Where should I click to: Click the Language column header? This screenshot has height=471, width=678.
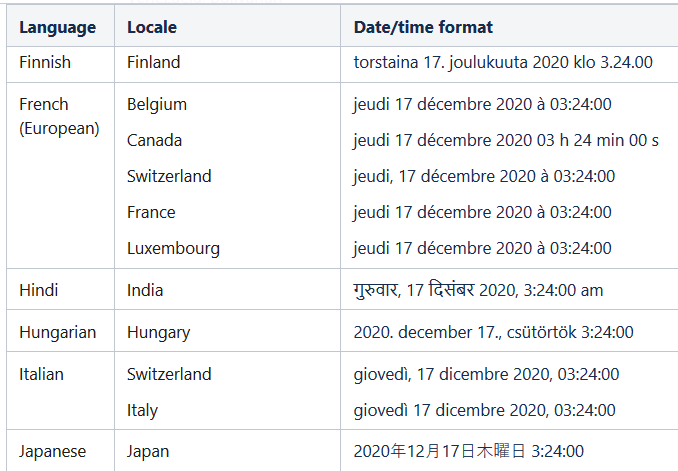pos(57,27)
